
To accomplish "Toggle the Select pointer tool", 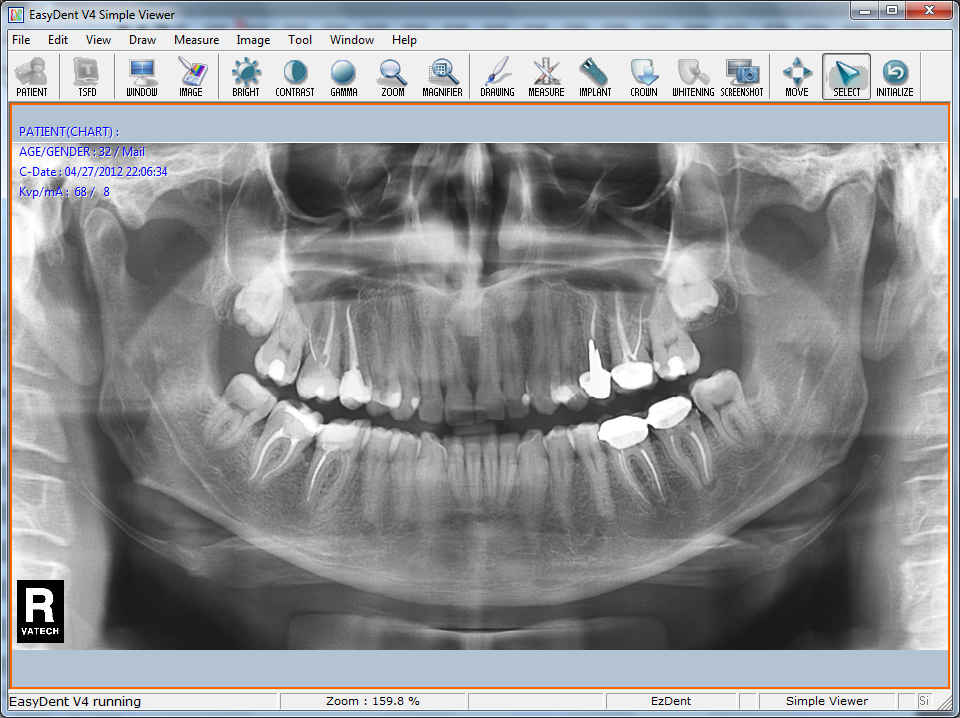I will [x=847, y=77].
